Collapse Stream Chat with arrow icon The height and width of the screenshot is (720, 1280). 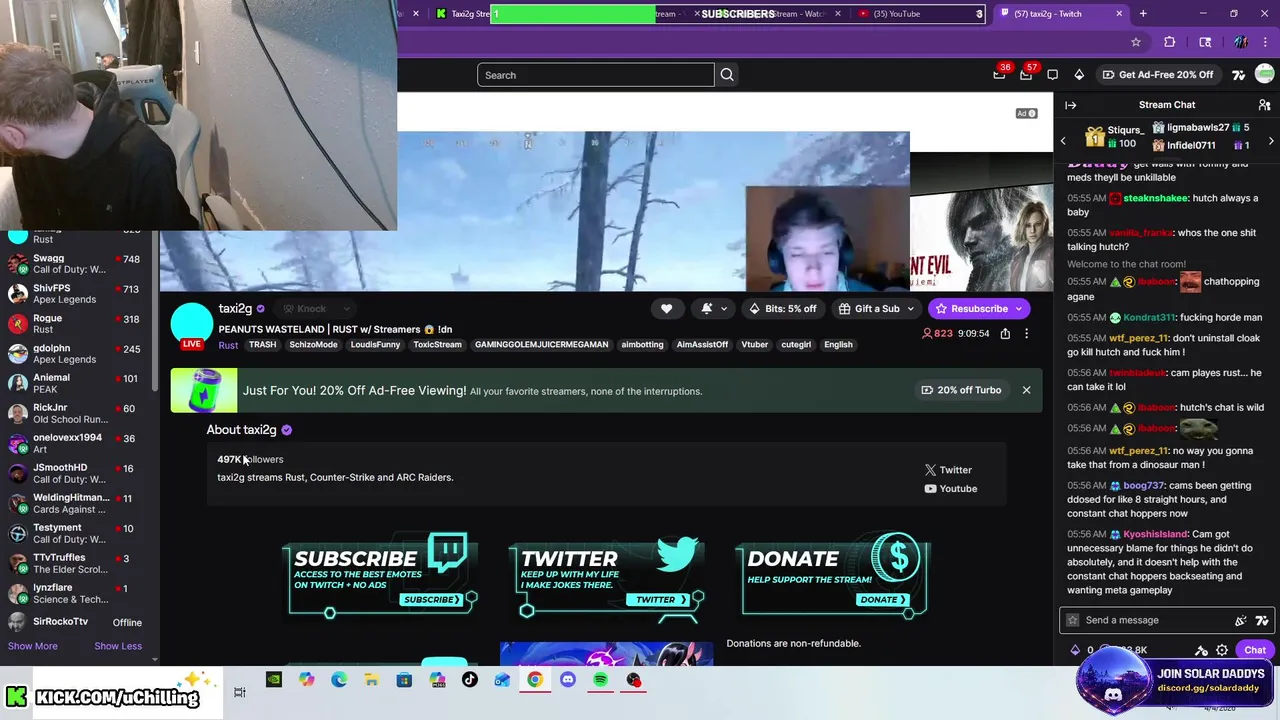1071,105
